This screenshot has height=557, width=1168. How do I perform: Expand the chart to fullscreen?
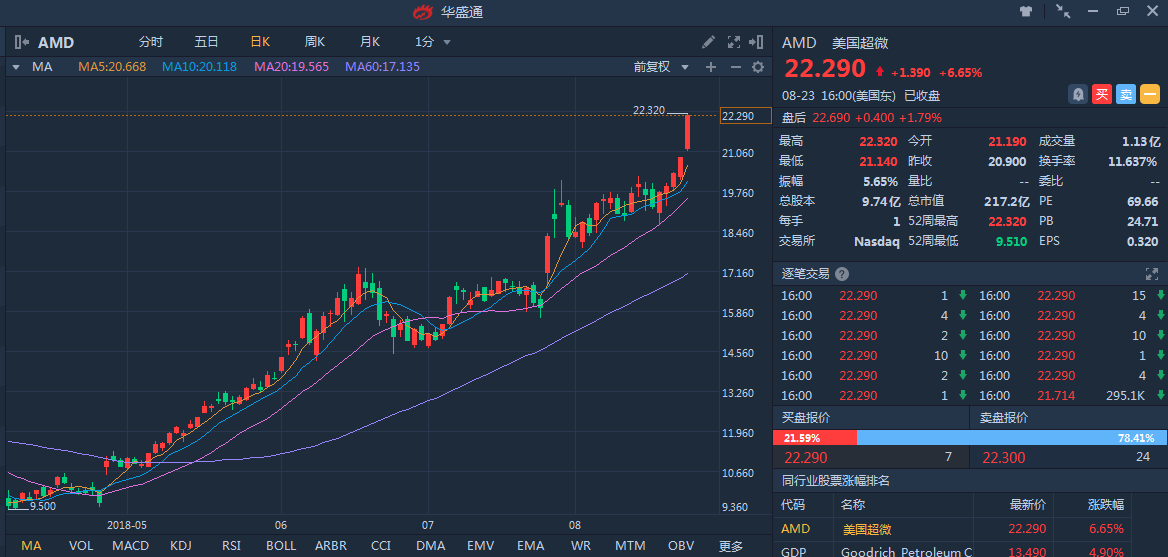[733, 42]
